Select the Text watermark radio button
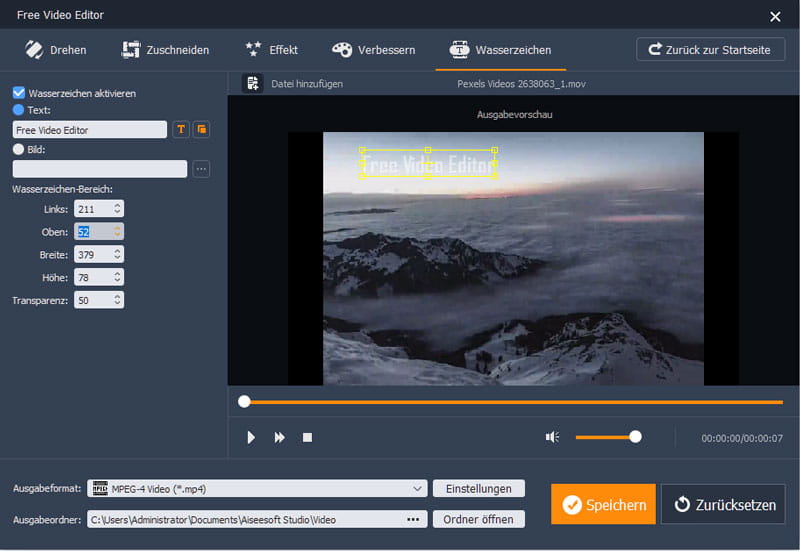Image resolution: width=800 pixels, height=551 pixels. [18, 110]
